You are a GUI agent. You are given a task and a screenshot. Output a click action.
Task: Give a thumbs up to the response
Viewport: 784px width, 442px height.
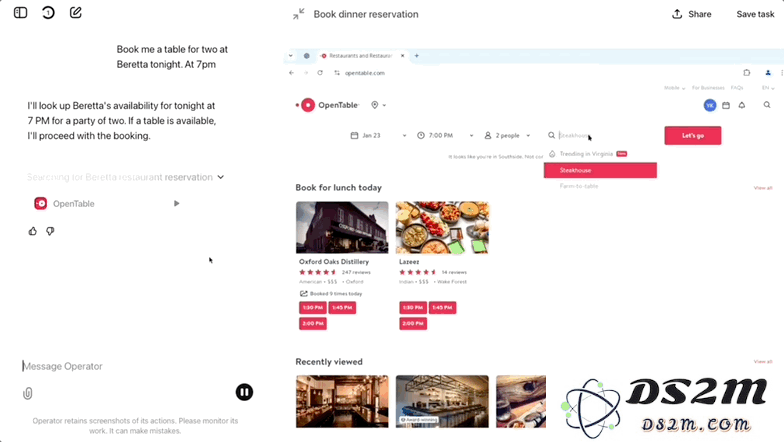pos(32,231)
